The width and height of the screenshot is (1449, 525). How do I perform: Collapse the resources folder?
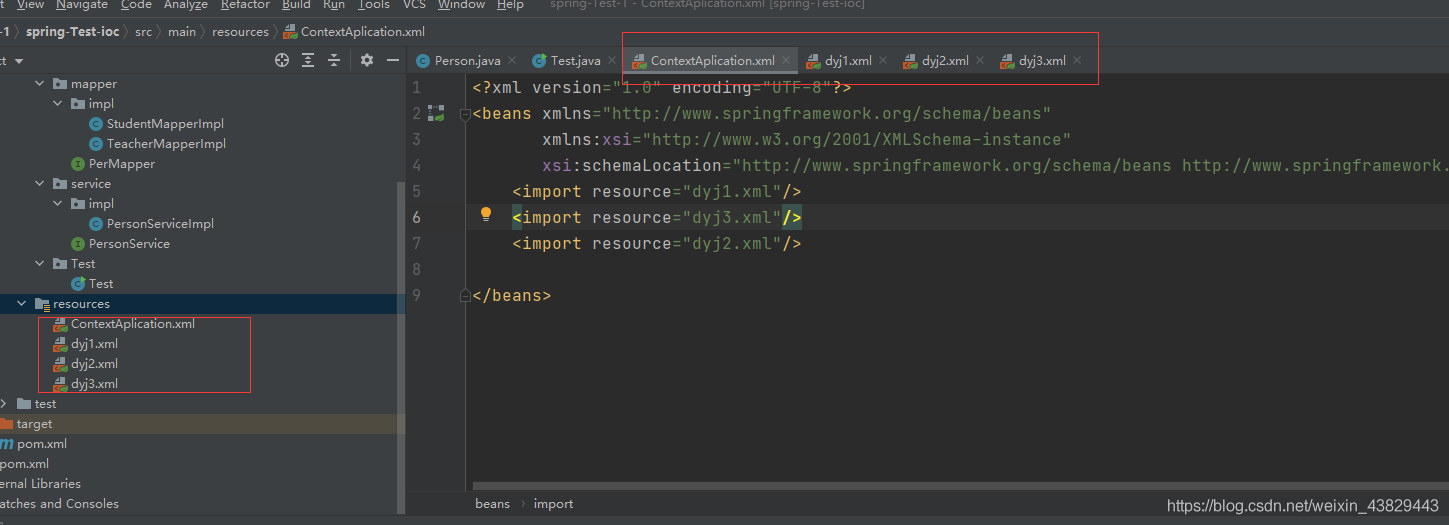[x=22, y=304]
